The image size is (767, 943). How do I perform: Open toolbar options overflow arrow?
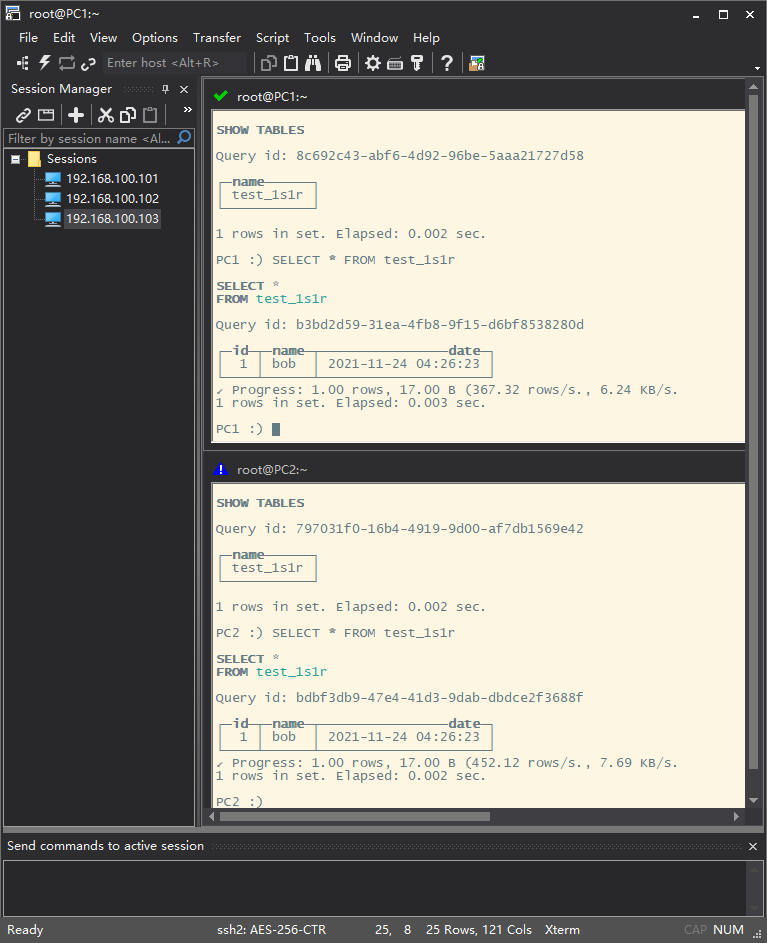point(757,68)
